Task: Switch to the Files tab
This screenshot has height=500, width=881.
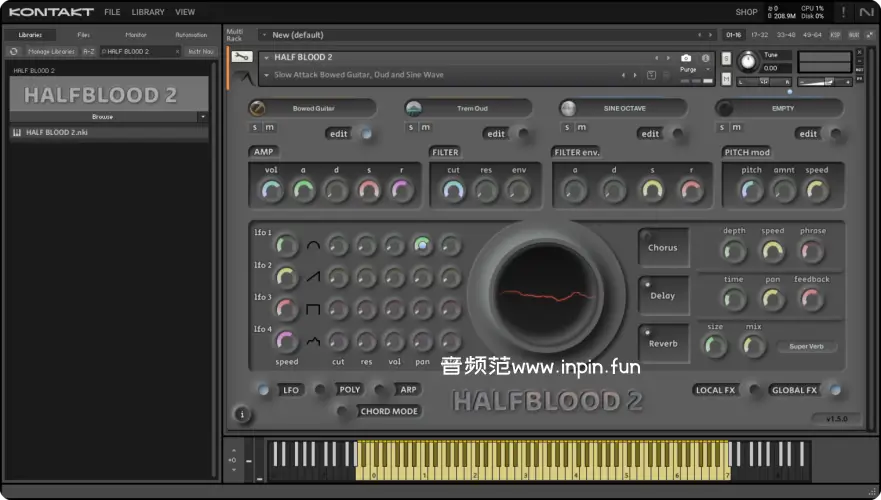Action: [x=83, y=35]
